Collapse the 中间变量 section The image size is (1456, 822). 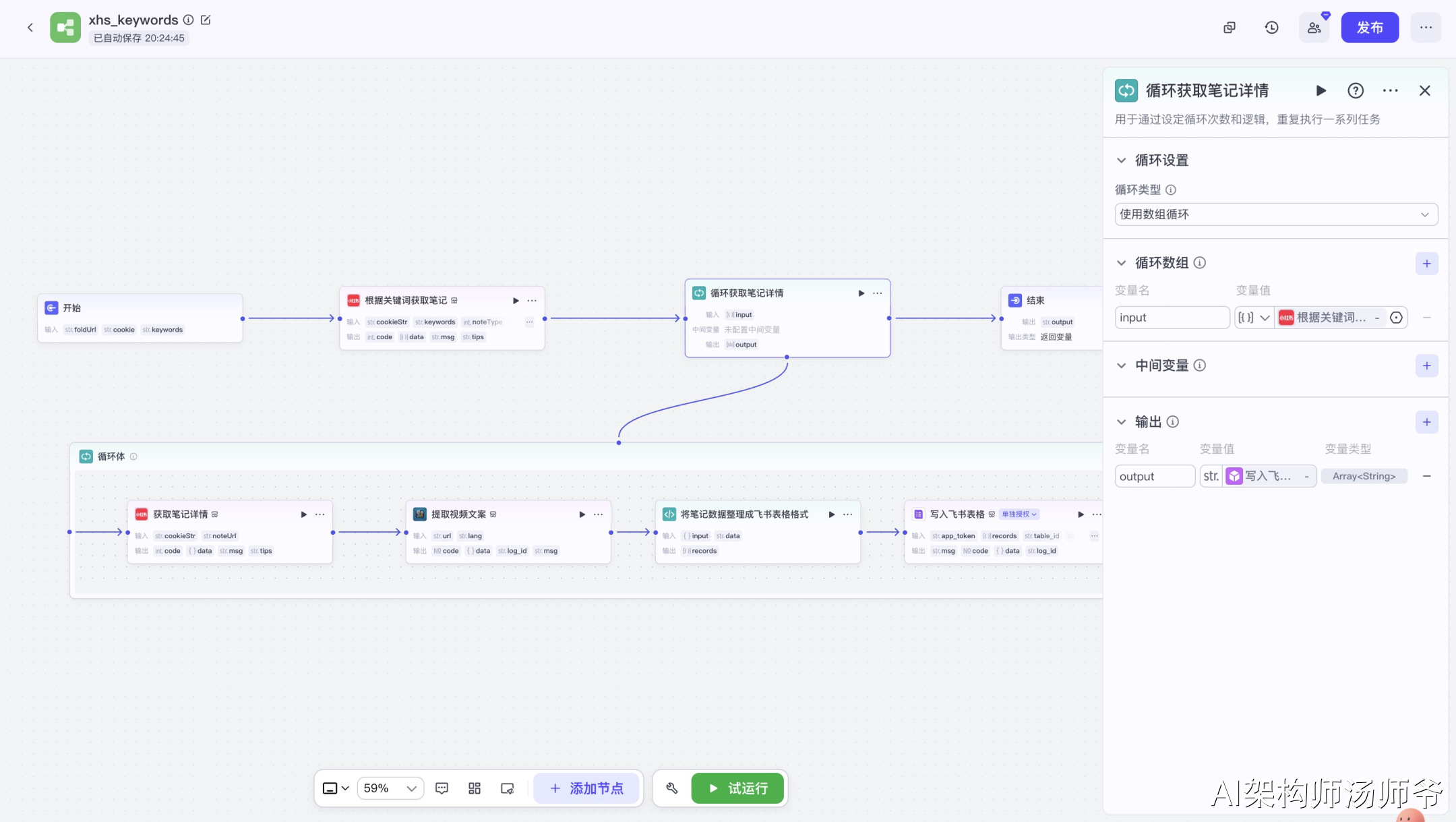point(1121,365)
